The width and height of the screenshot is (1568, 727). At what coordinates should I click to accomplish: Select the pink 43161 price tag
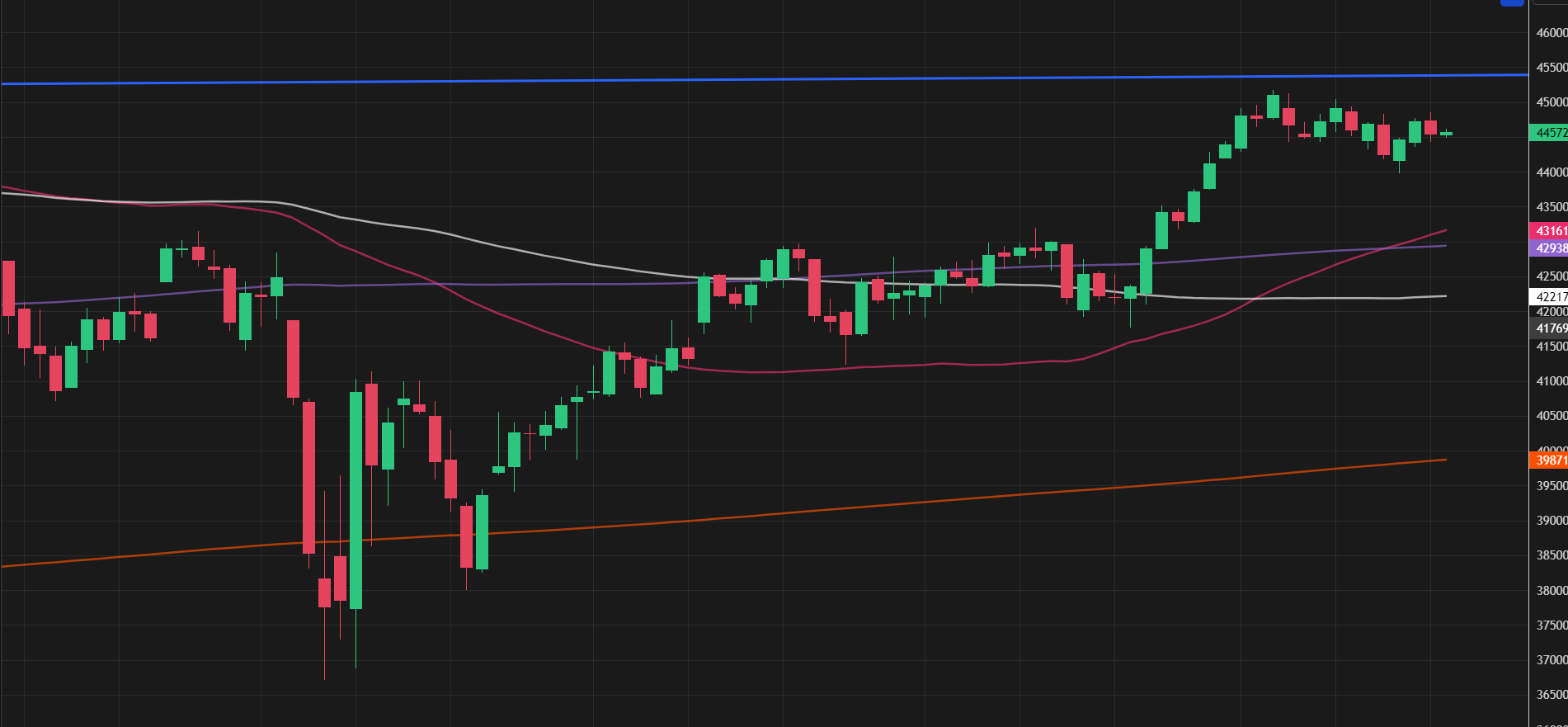point(1548,230)
